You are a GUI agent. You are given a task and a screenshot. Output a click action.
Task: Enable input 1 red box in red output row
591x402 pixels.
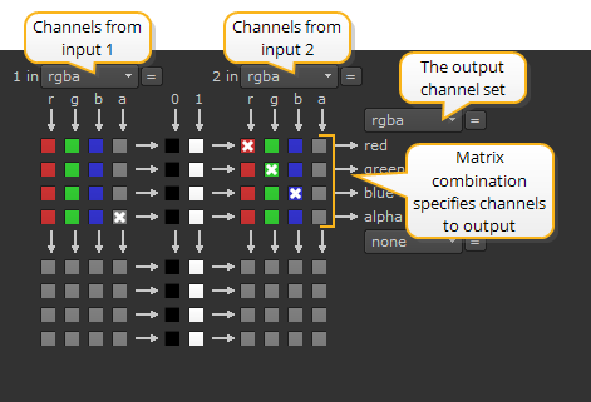point(48,146)
